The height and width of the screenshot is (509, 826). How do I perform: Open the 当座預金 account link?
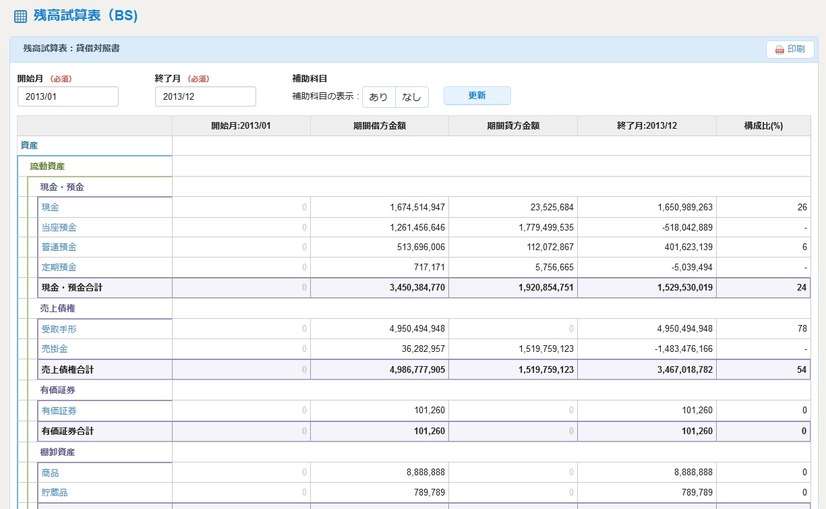[58, 227]
